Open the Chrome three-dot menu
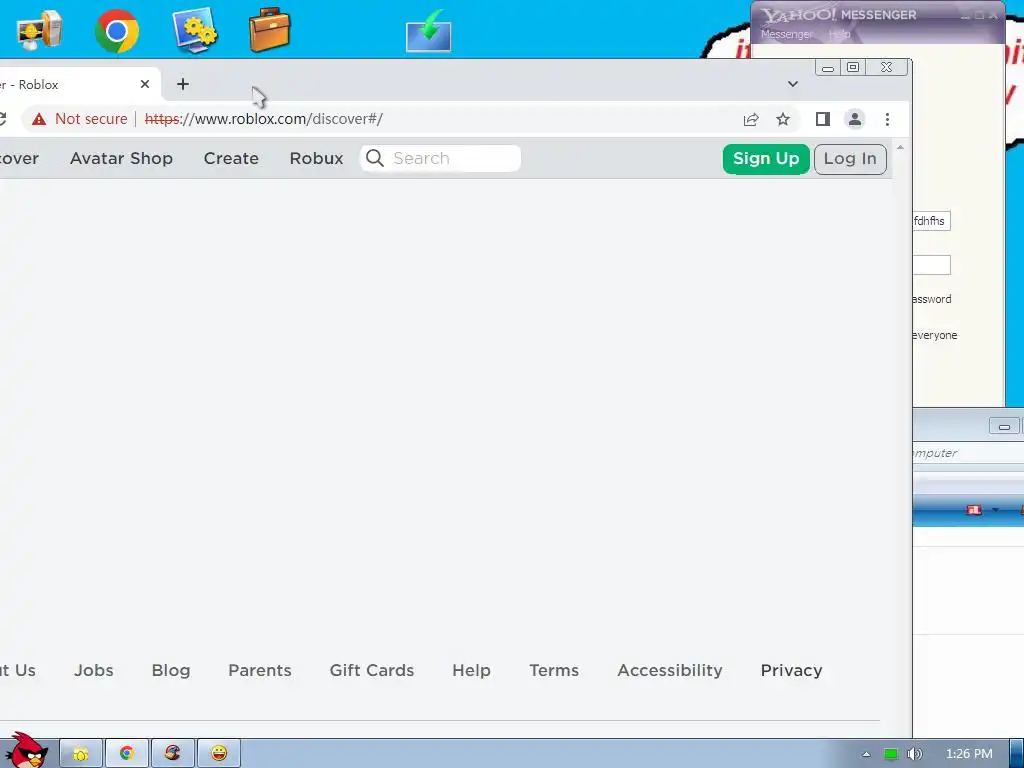The height and width of the screenshot is (768, 1024). pos(887,119)
